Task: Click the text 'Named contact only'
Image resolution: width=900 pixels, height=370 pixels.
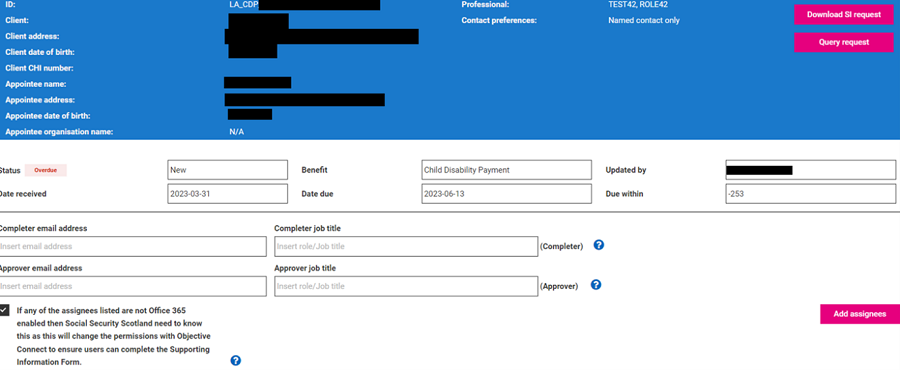Action: [644, 20]
